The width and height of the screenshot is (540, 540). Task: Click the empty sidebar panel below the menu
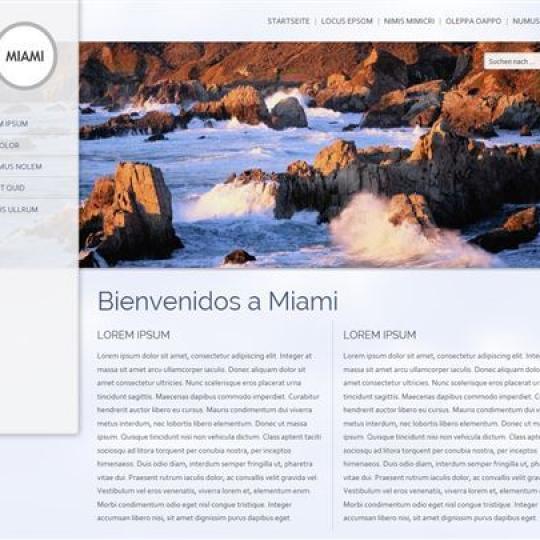pyautogui.click(x=39, y=350)
